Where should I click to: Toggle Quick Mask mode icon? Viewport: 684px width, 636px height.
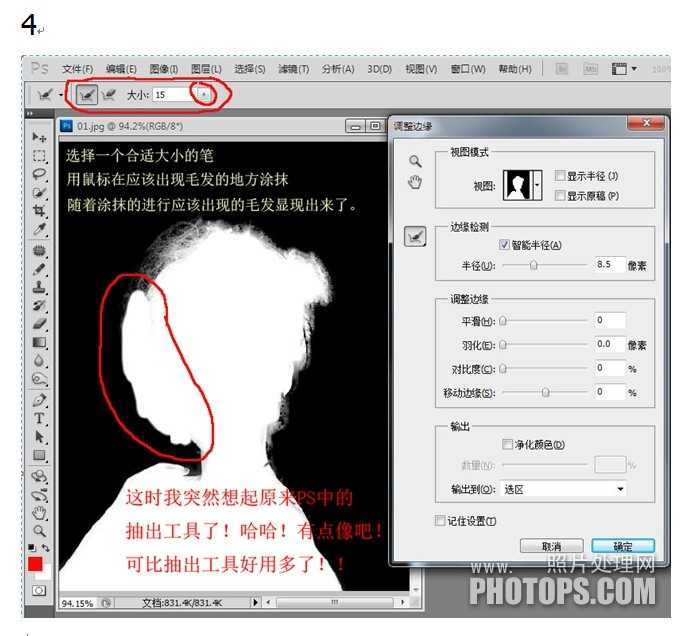38,591
